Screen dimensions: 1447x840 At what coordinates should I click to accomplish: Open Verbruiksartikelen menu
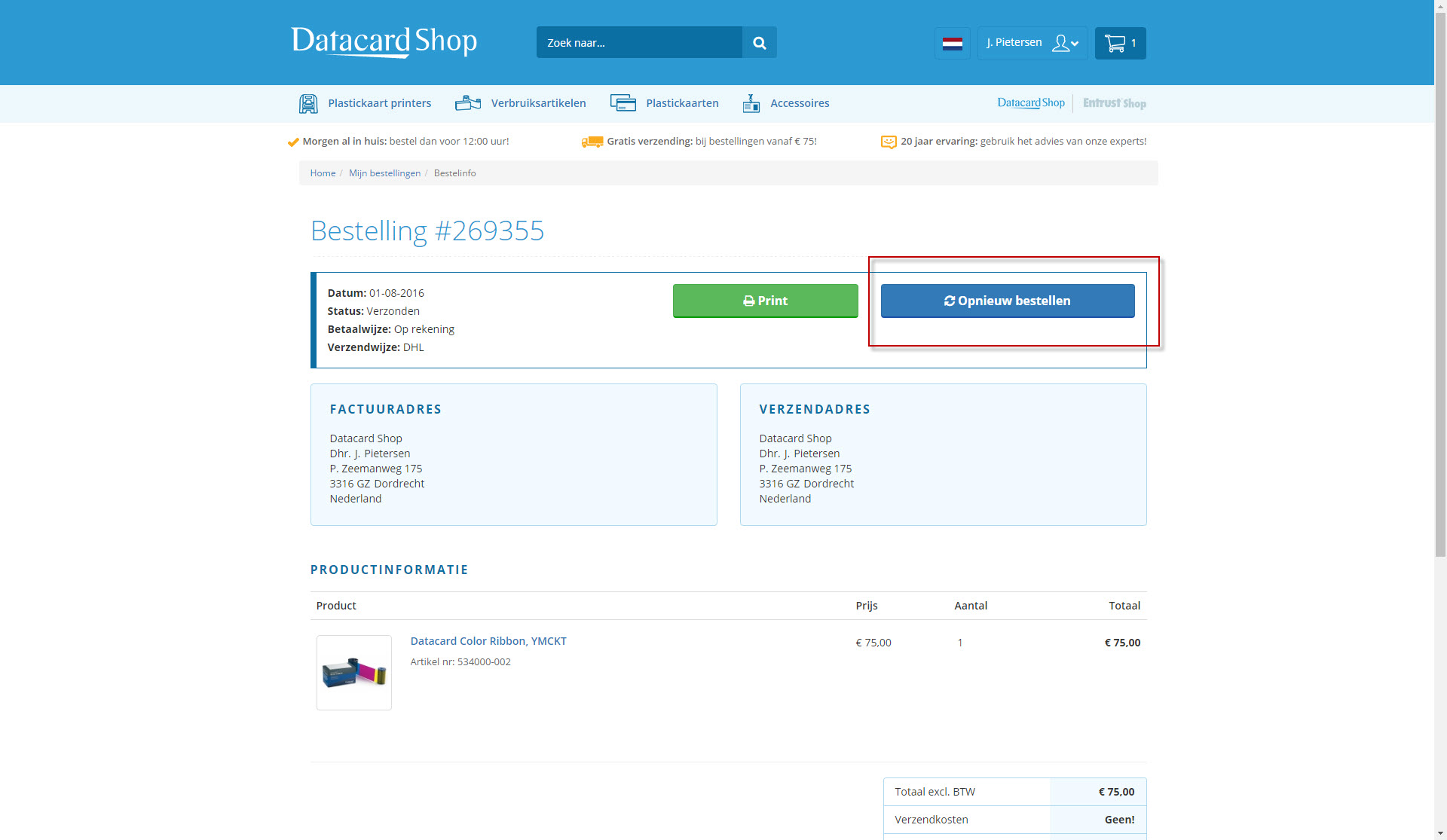point(538,103)
